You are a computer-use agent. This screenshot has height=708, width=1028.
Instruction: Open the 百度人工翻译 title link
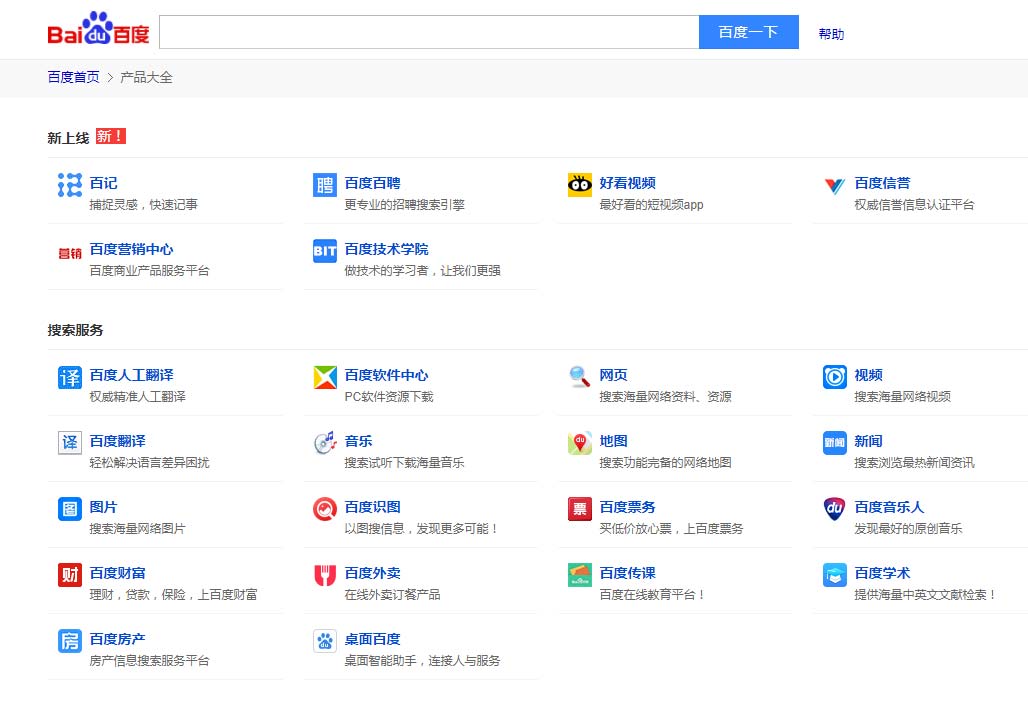tap(132, 375)
